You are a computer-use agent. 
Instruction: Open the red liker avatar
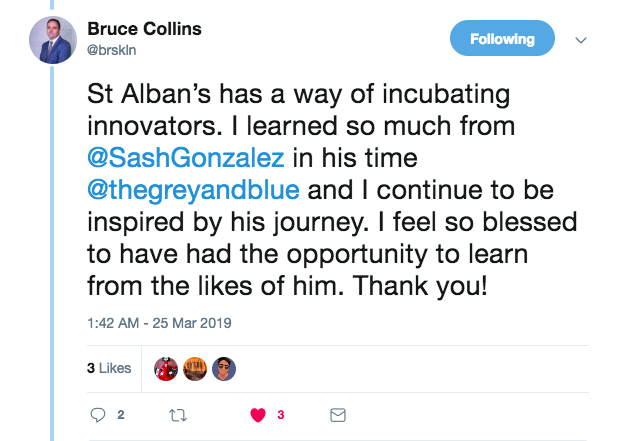pos(166,368)
